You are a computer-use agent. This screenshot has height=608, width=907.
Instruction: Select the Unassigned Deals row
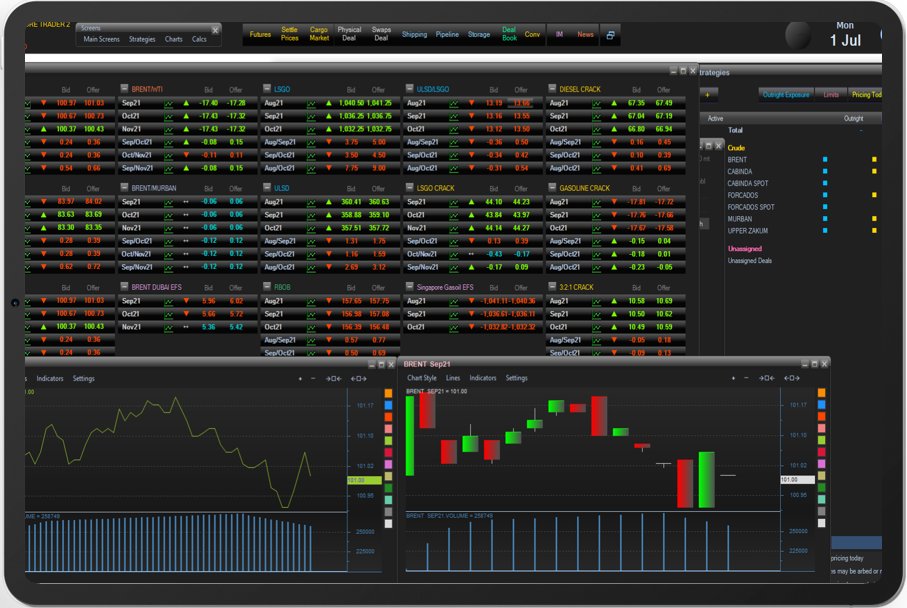[x=750, y=261]
